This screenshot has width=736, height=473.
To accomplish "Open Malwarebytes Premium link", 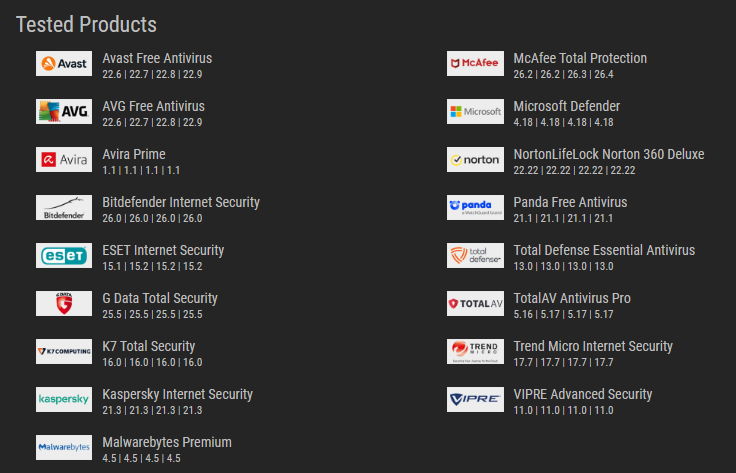I will 167,442.
